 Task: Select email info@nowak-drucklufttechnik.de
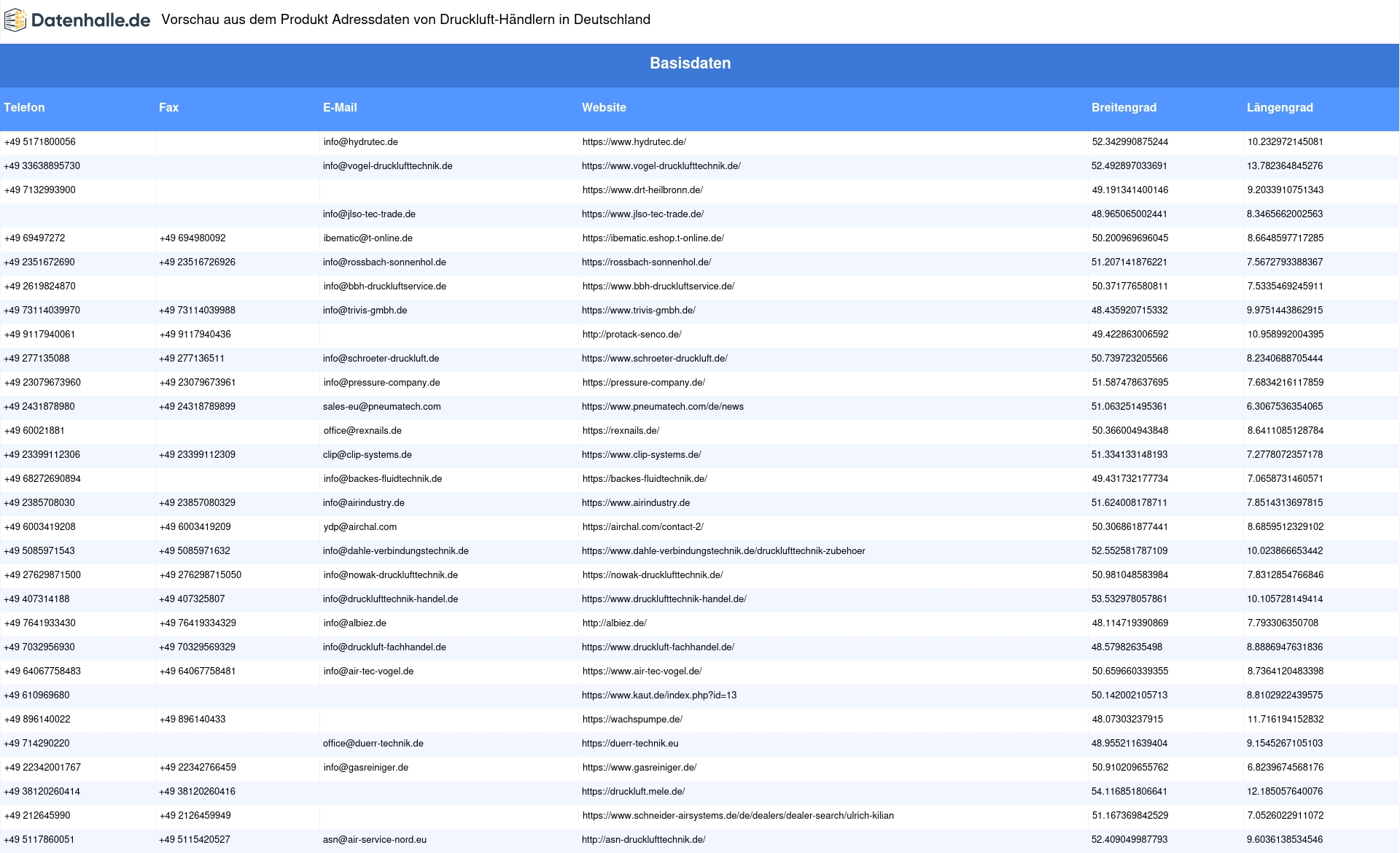[391, 575]
